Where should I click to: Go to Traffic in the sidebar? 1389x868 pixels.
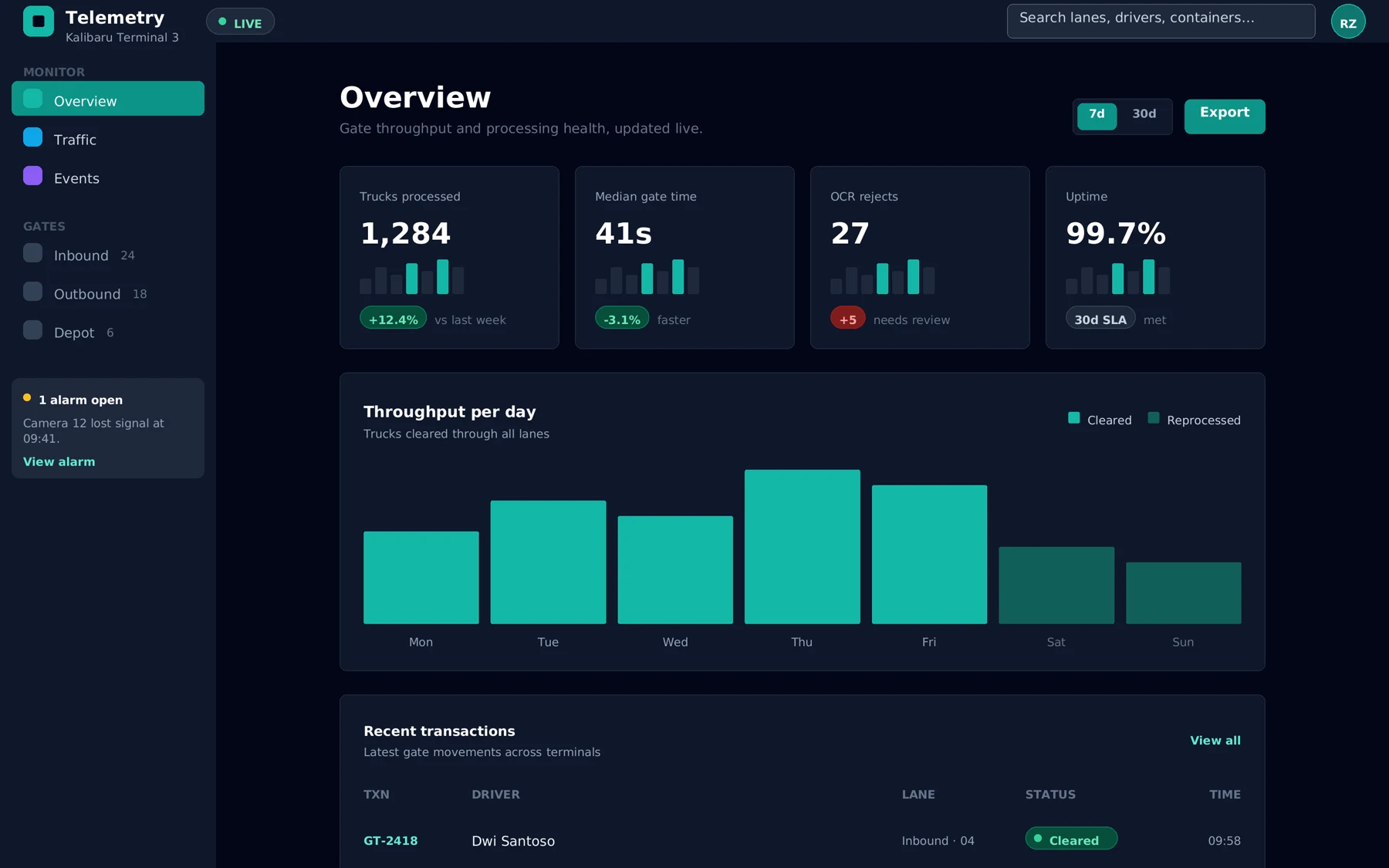(108, 138)
